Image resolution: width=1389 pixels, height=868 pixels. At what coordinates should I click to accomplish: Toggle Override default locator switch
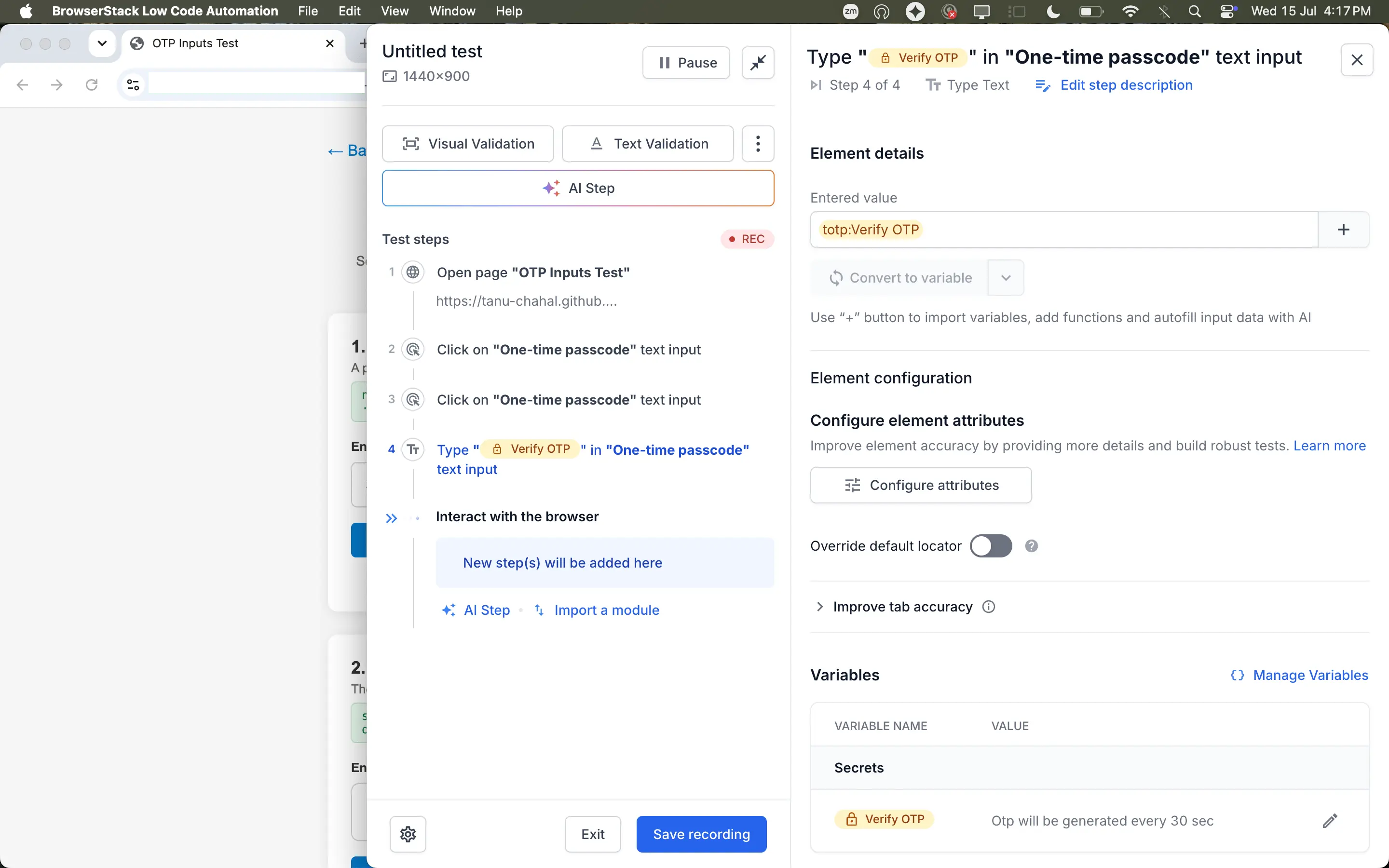[x=991, y=546]
